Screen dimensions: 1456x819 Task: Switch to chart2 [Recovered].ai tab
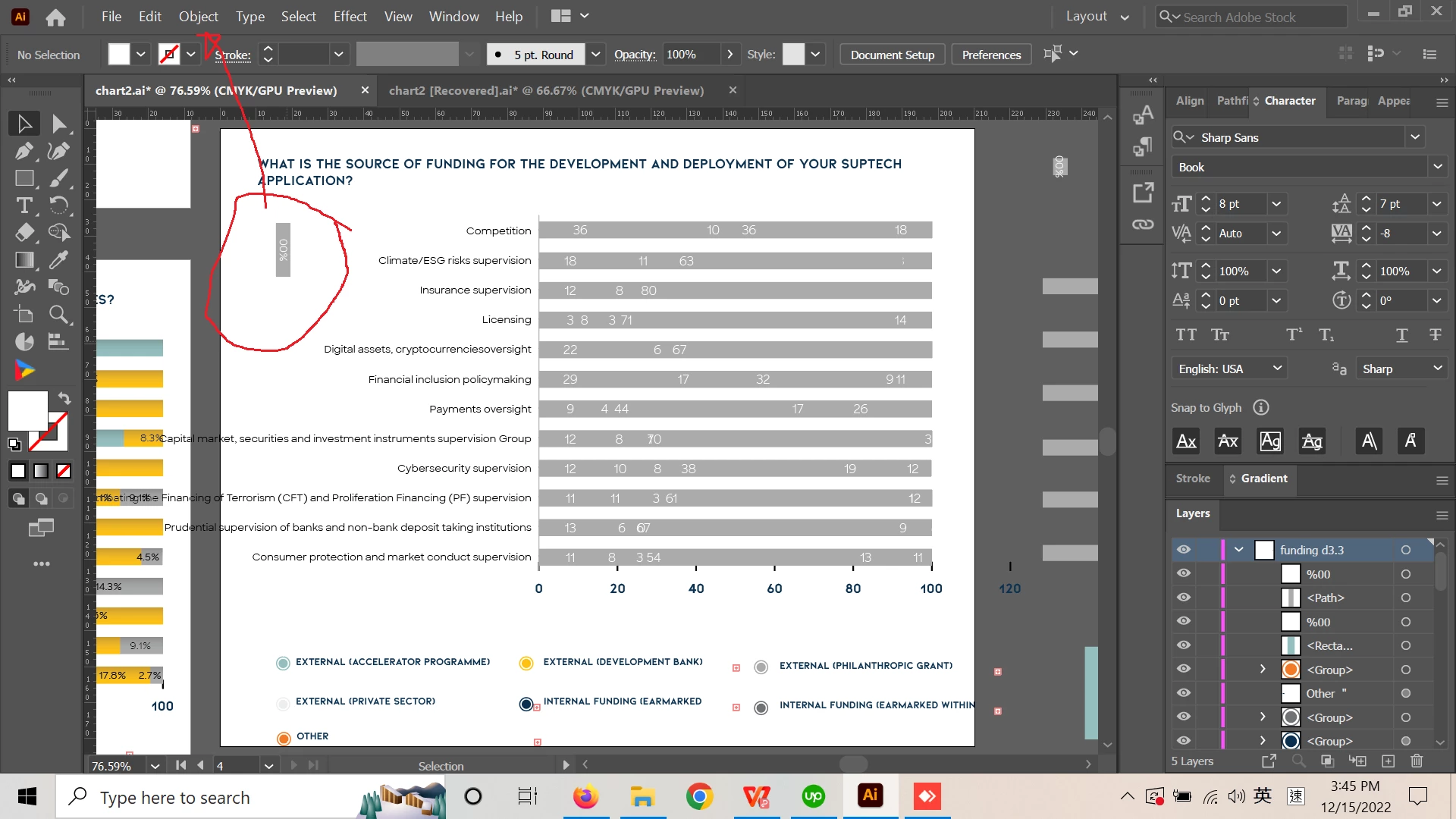point(546,90)
